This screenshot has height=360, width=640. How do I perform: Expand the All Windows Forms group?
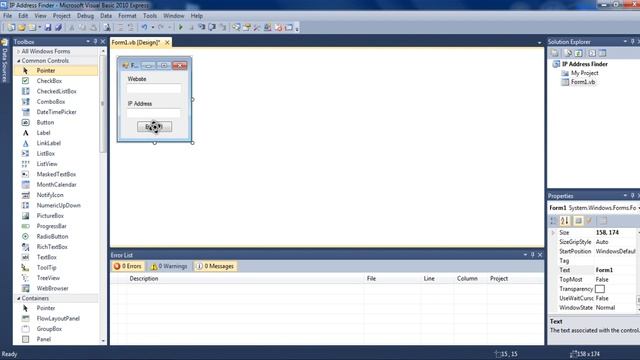[x=18, y=51]
